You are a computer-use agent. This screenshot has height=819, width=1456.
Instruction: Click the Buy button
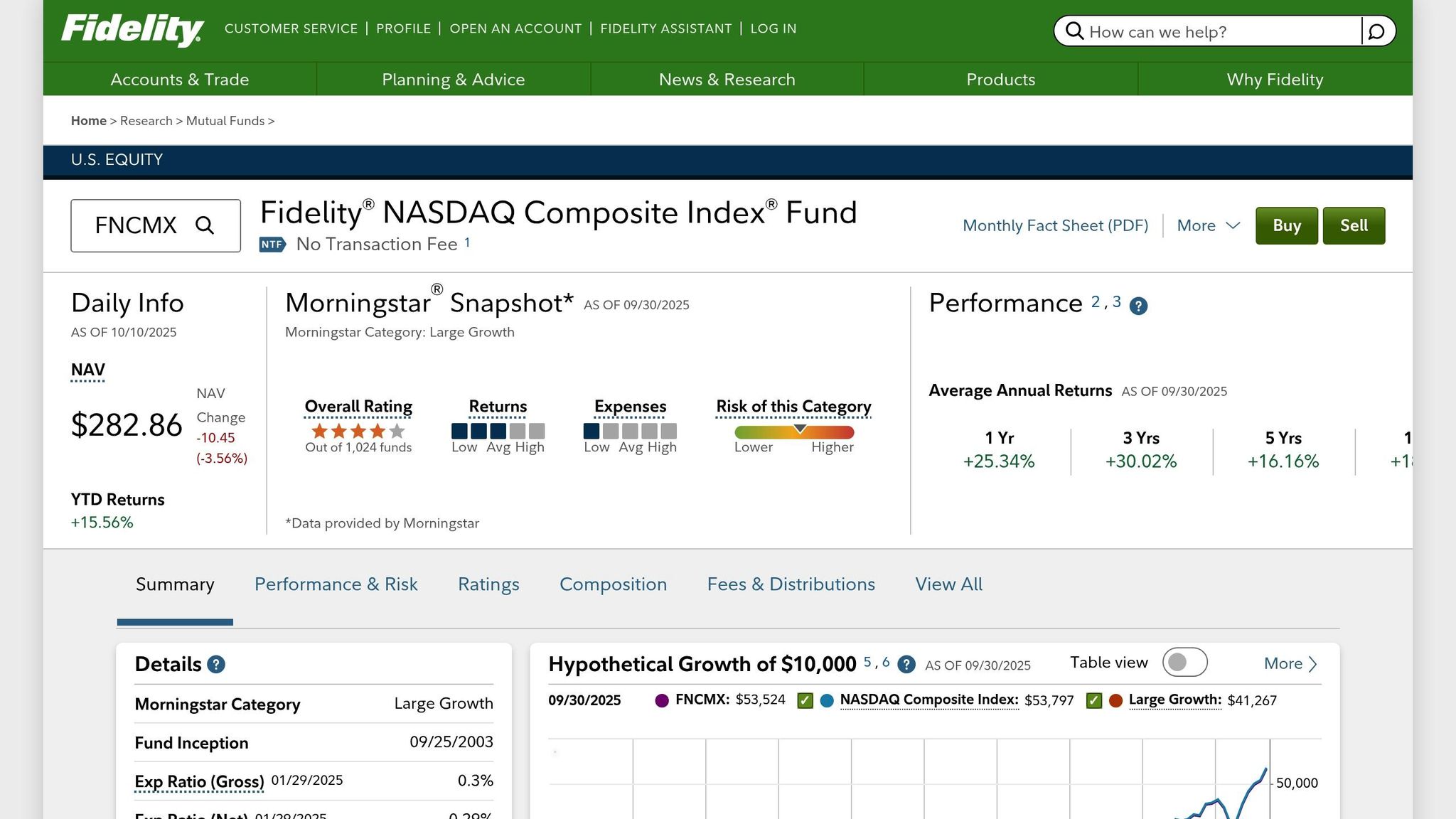click(1286, 225)
